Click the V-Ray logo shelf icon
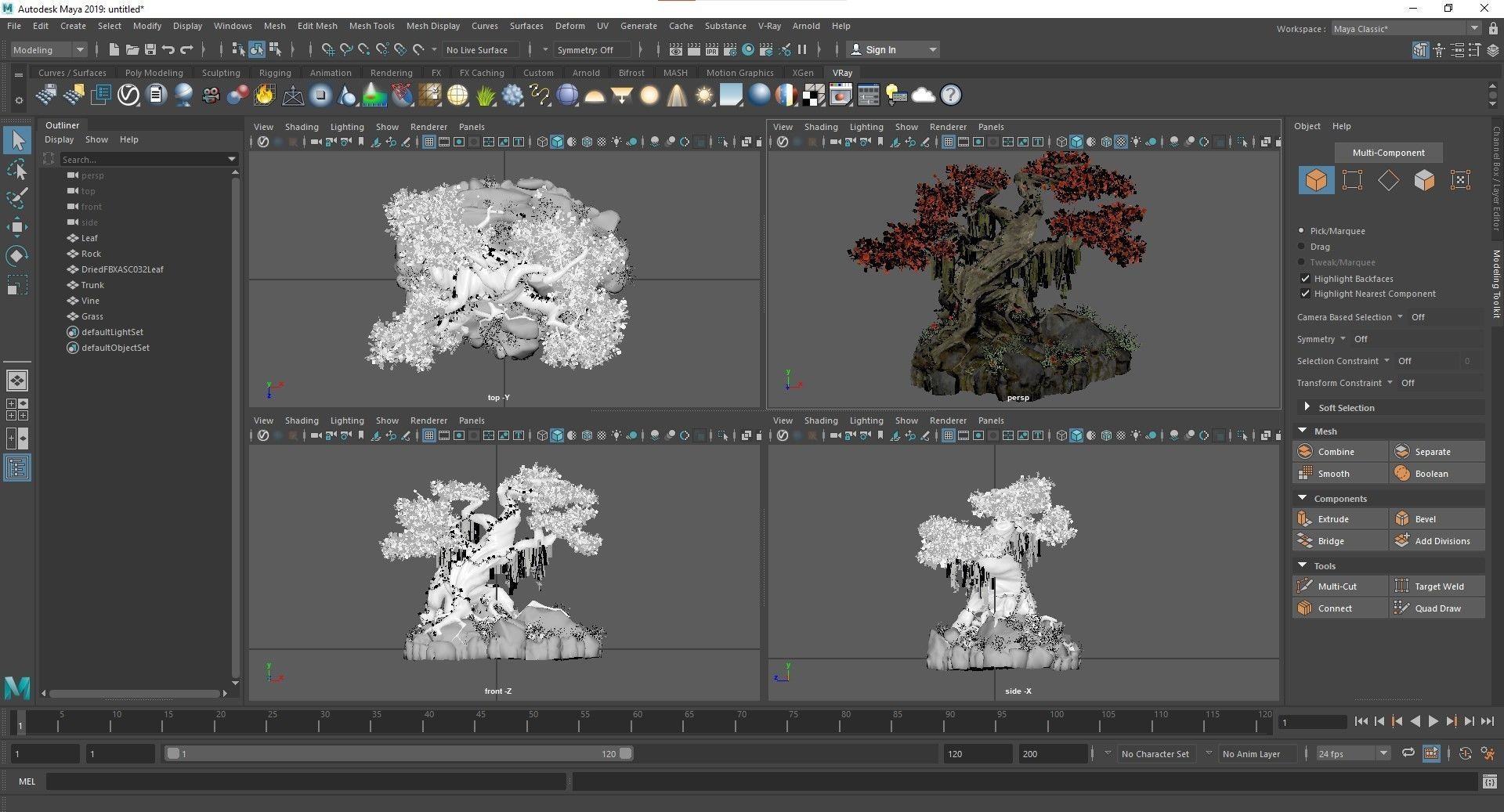The image size is (1504, 812). pos(128,96)
